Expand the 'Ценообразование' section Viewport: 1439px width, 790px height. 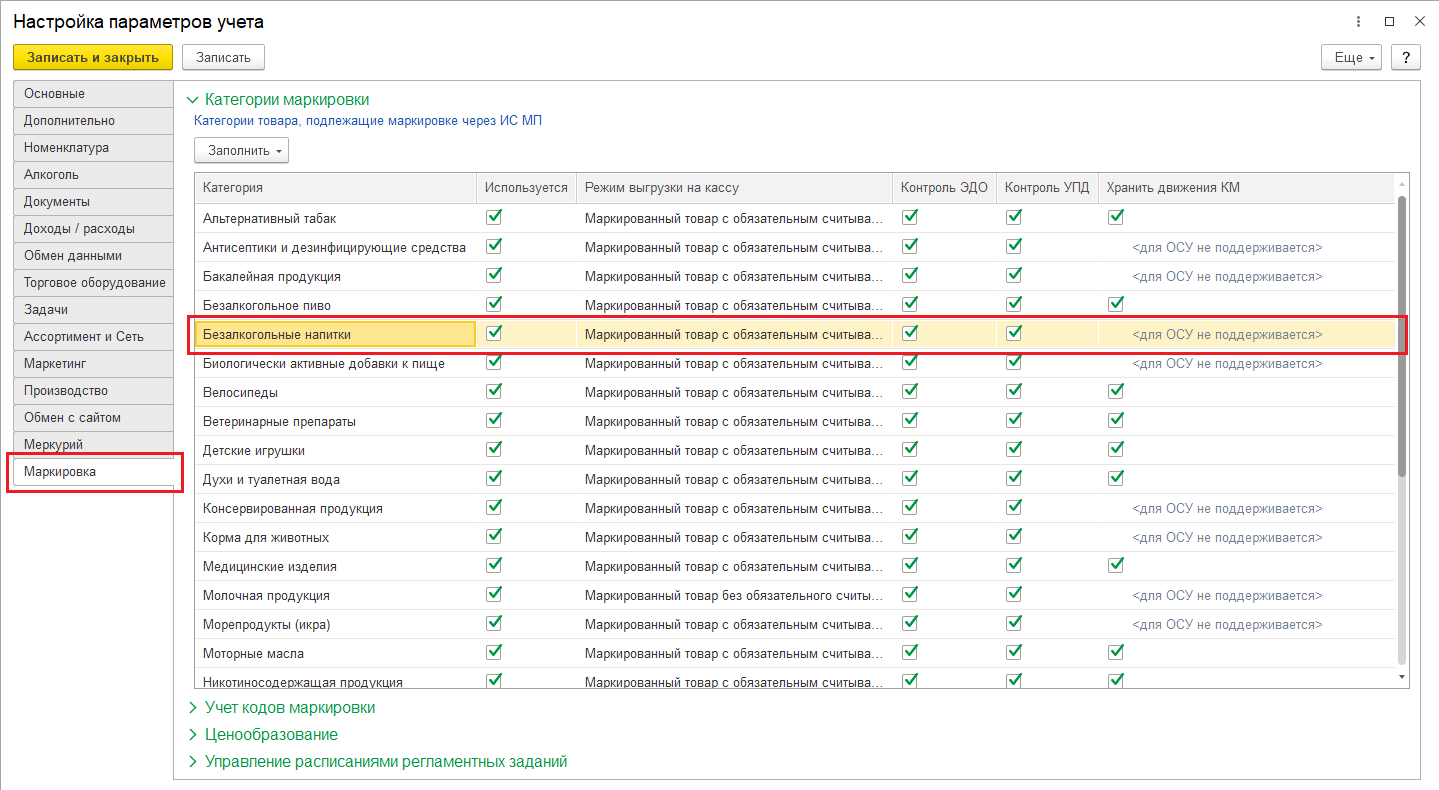271,735
